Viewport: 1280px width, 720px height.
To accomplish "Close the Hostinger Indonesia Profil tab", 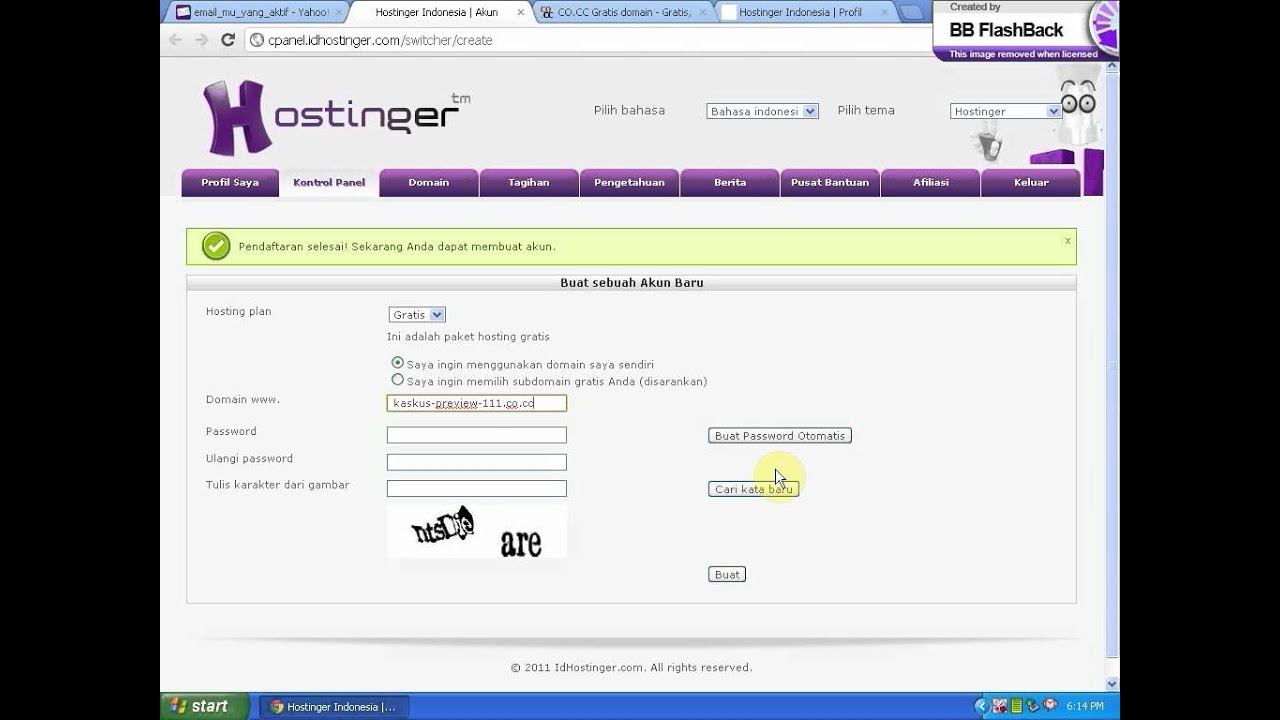I will (883, 12).
